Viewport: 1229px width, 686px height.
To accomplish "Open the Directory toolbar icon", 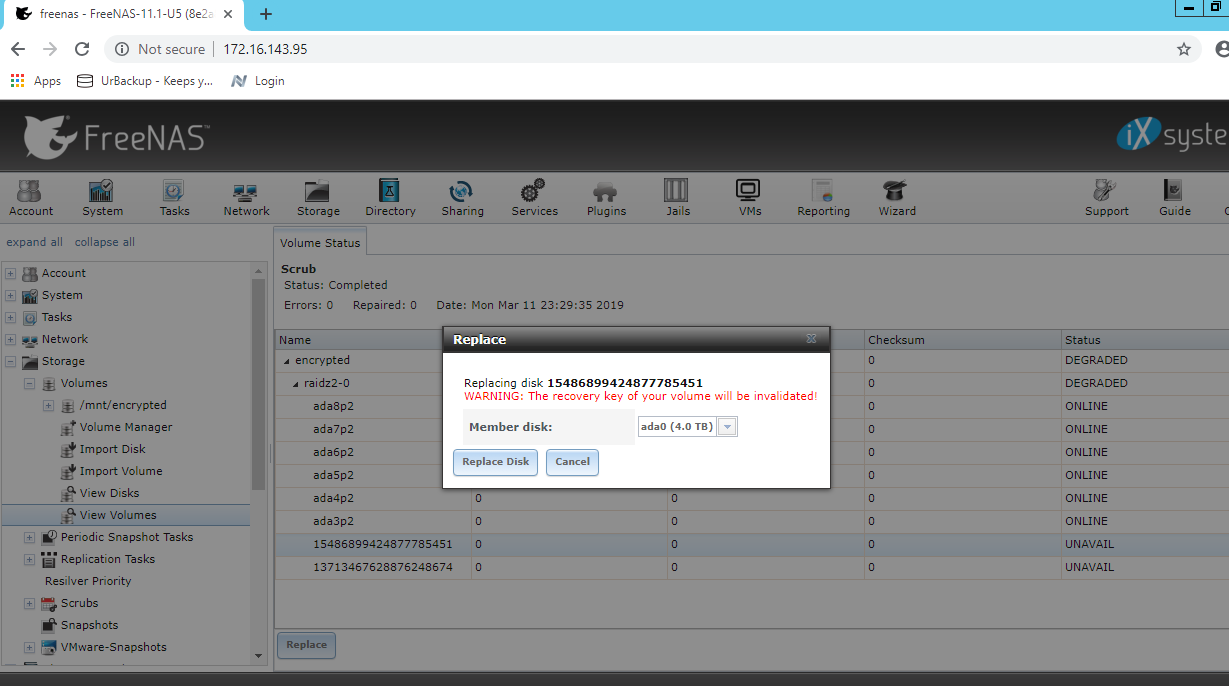I will tap(390, 198).
